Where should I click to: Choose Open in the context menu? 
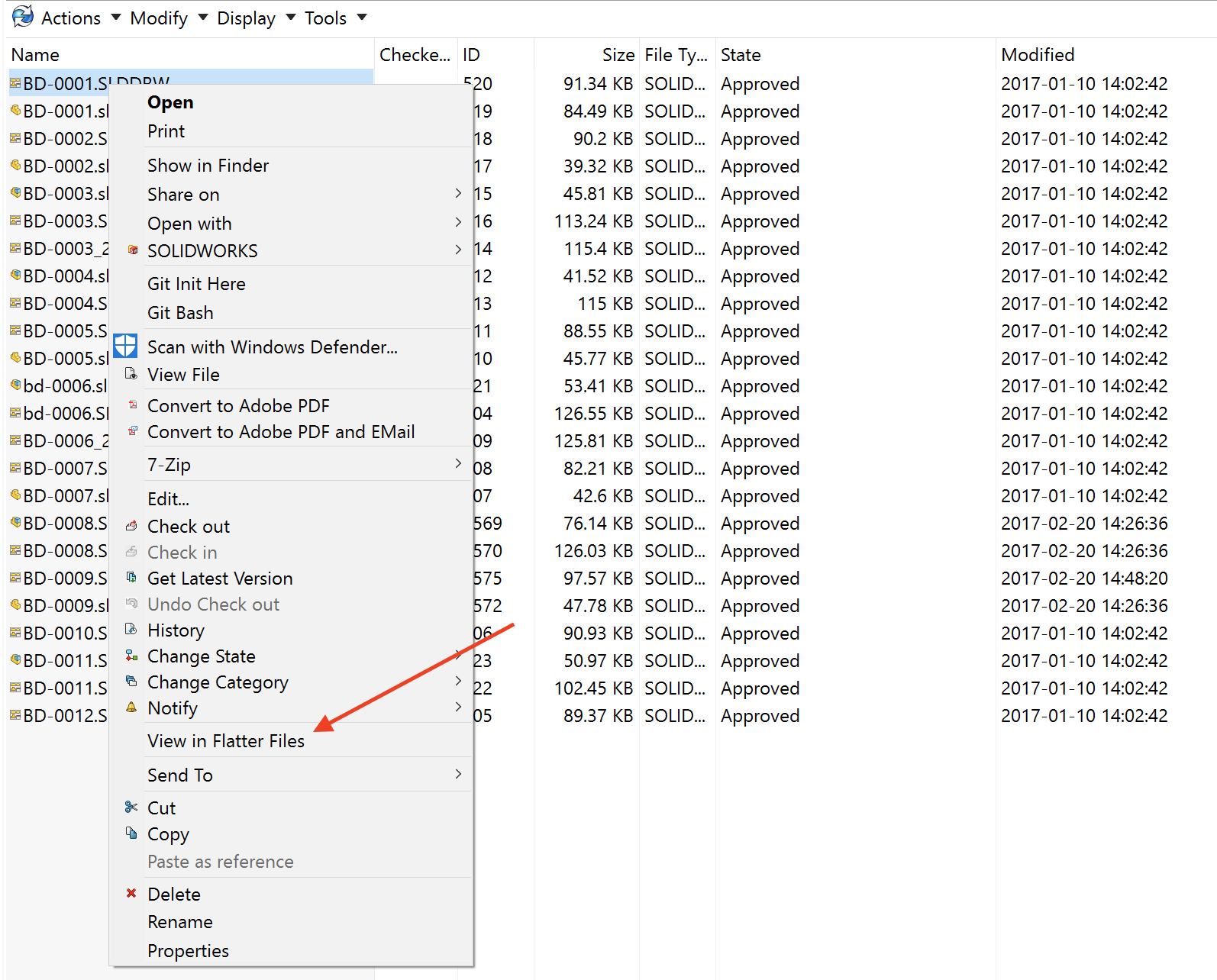170,102
